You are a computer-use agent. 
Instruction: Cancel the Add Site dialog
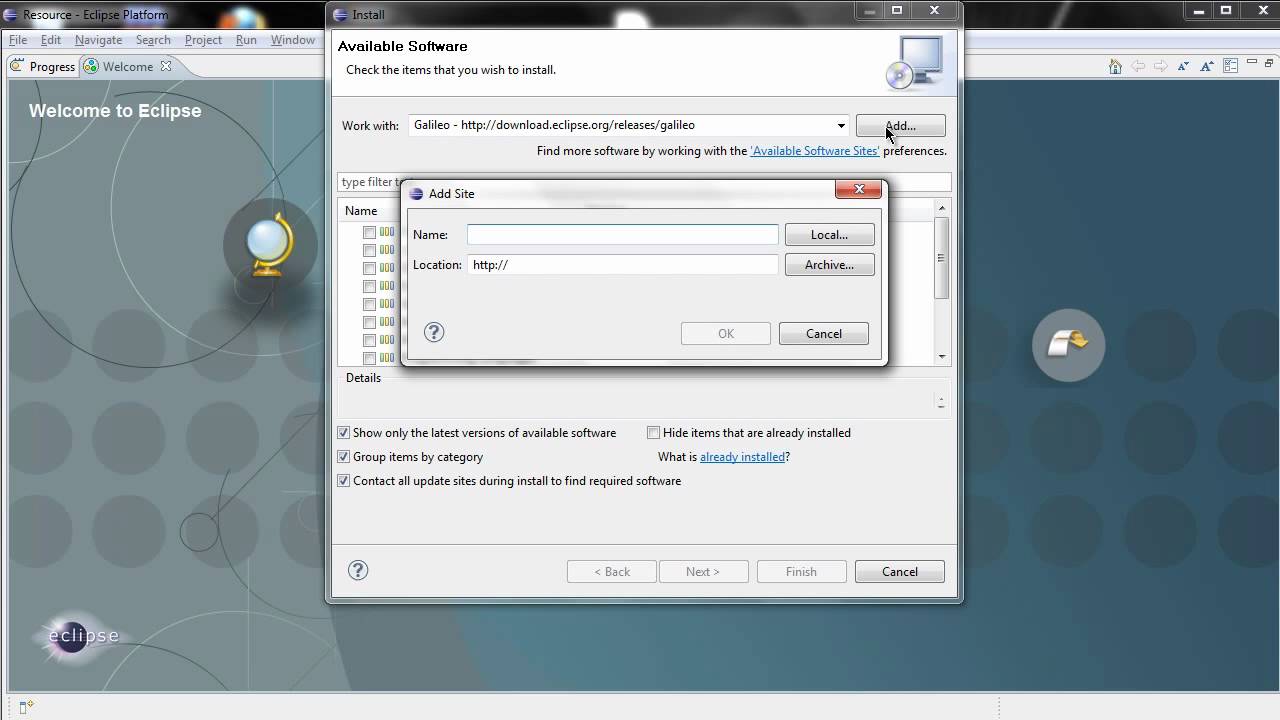point(824,334)
